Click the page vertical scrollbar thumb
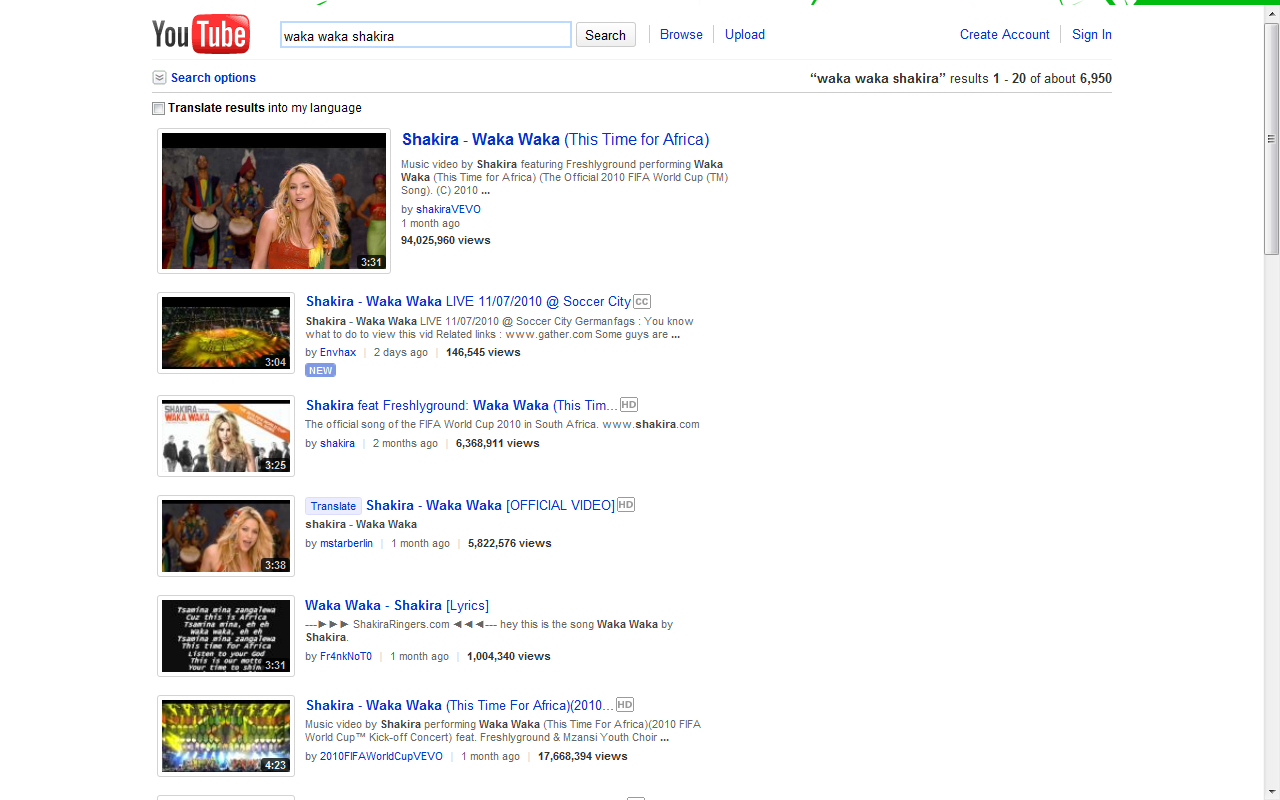 [x=1272, y=138]
